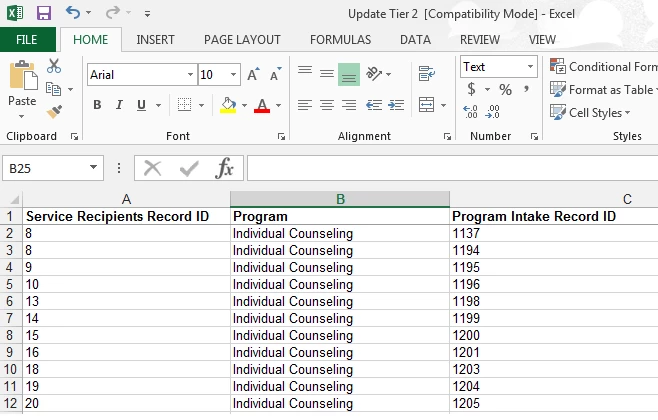This screenshot has width=658, height=420.
Task: Open the borders dropdown arrow
Action: (x=201, y=105)
